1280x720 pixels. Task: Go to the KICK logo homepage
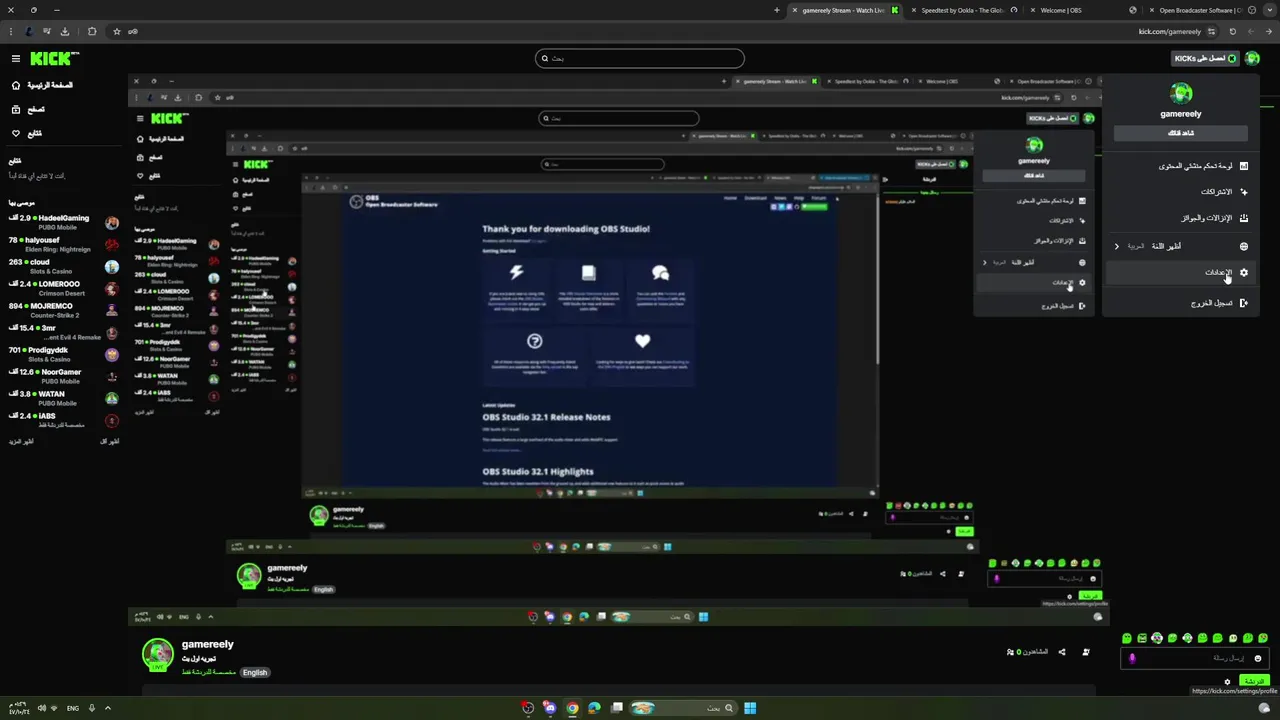coord(54,59)
